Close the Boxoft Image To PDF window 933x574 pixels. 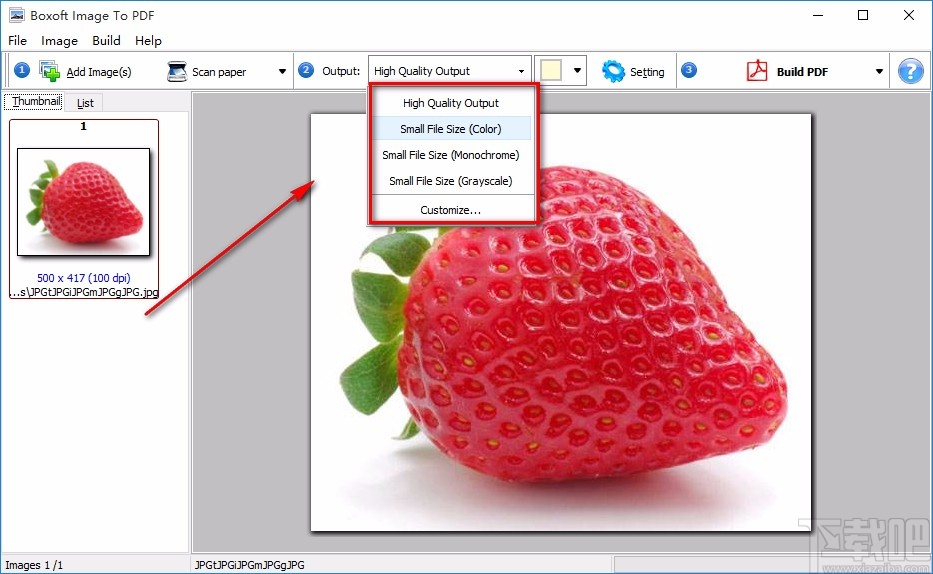(909, 15)
